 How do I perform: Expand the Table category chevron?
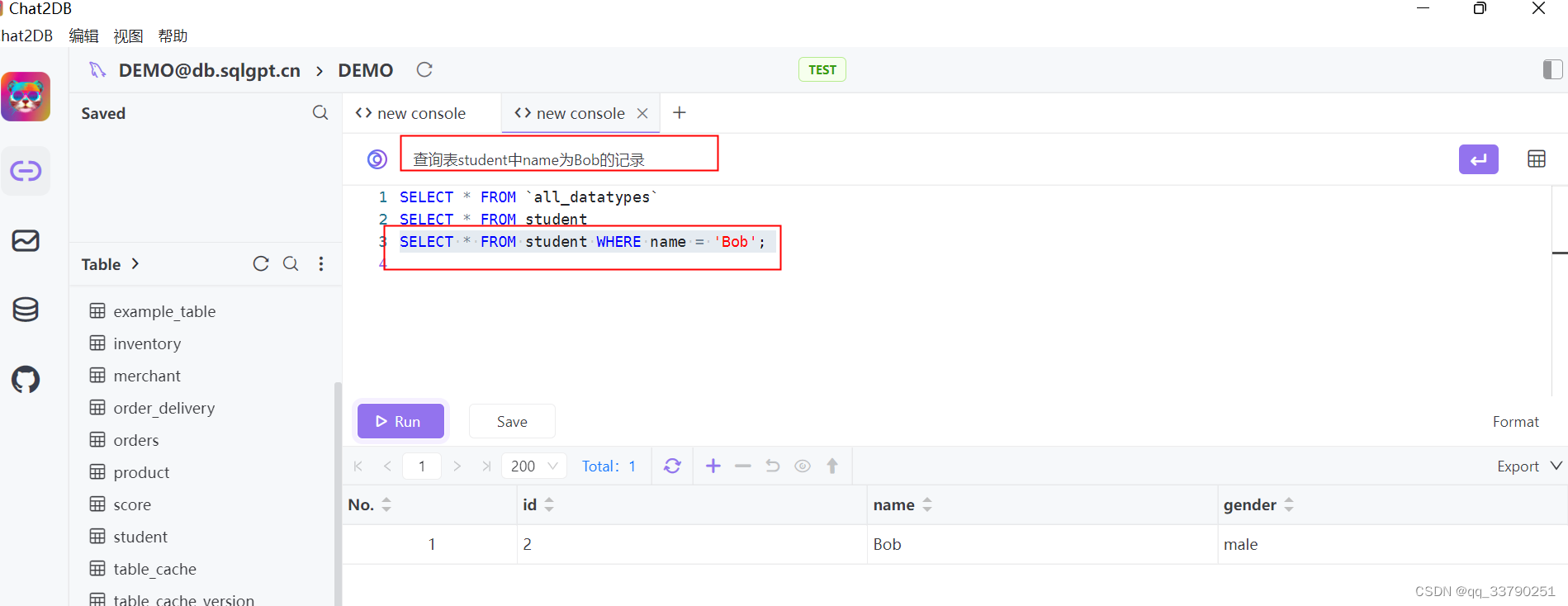pos(135,263)
